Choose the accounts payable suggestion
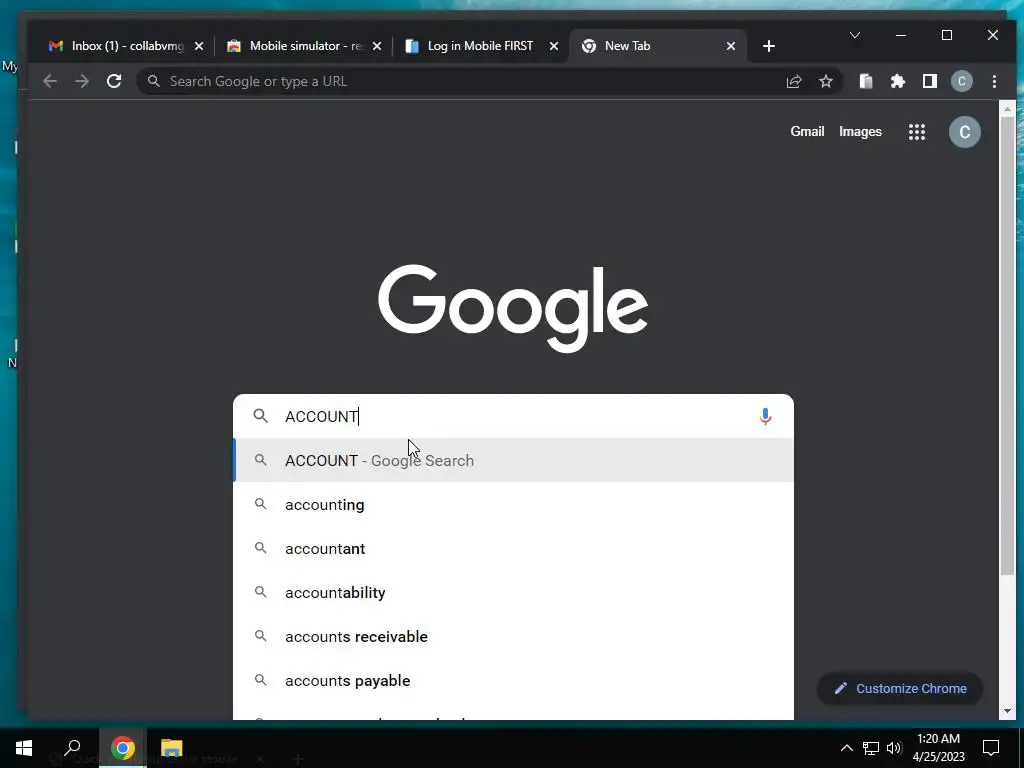Screen dimensions: 1024x768 click(x=513, y=680)
